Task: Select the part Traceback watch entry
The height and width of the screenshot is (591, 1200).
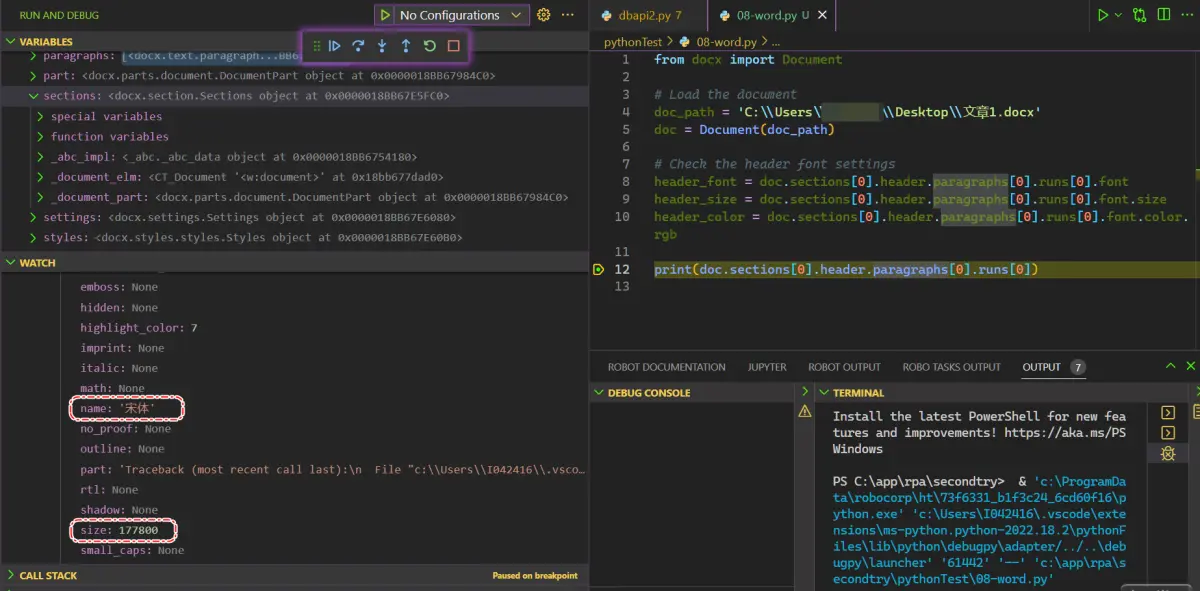Action: coord(332,469)
